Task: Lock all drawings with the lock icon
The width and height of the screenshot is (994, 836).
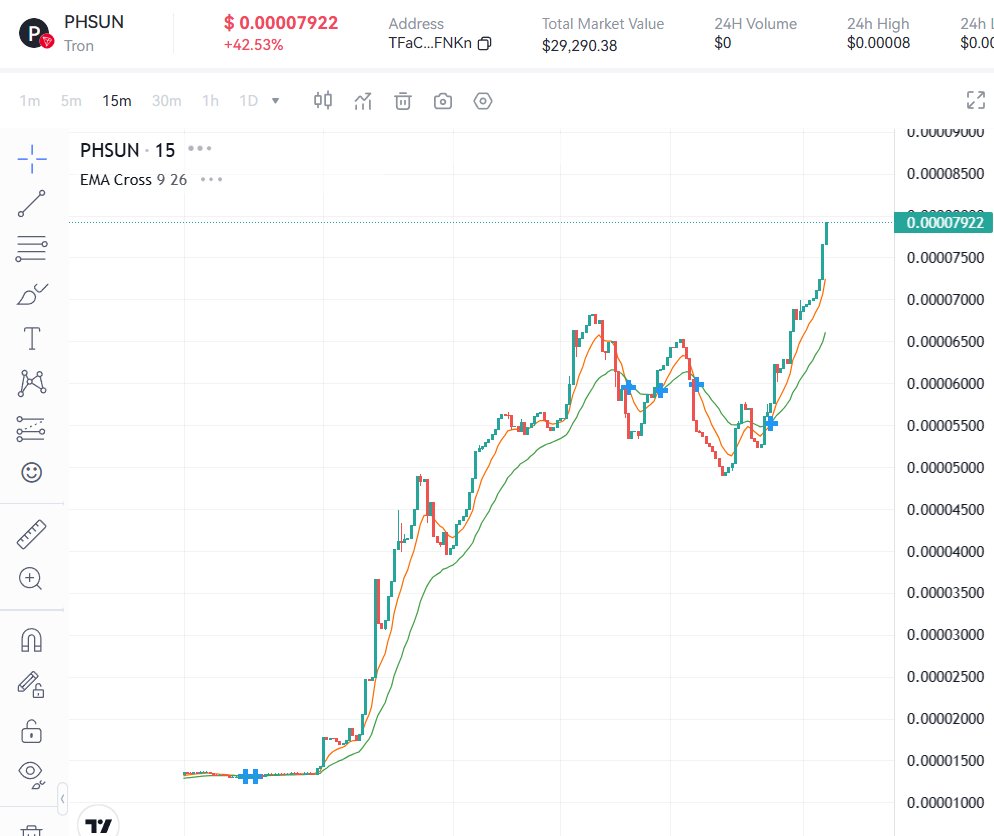Action: tap(31, 731)
